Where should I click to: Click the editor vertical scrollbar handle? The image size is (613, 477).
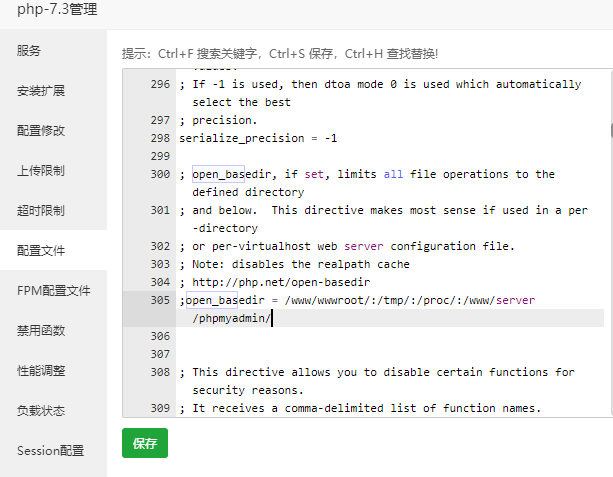tap(611, 130)
